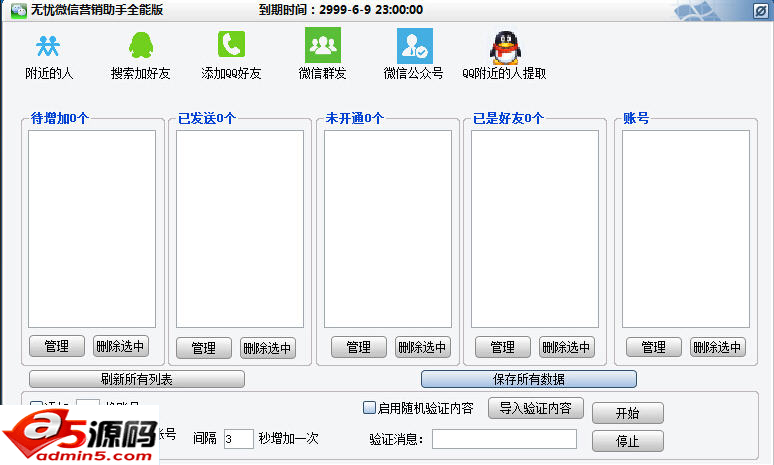The image size is (774, 465).
Task: Click inside the 已是好友 list box
Action: 535,229
